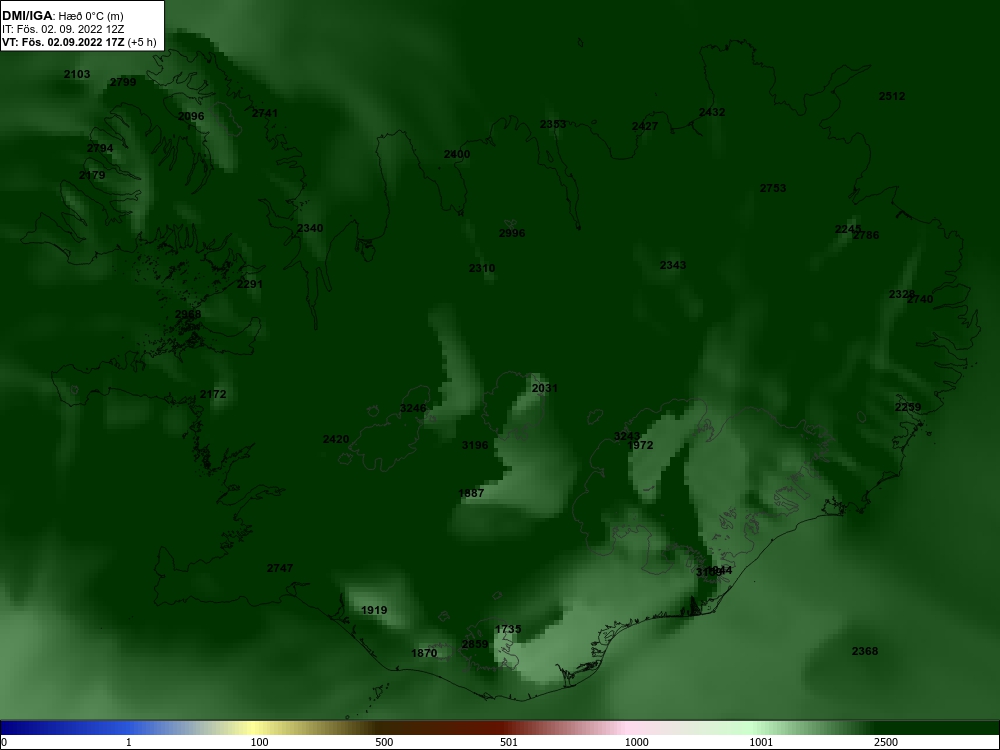Select the 2343 height label
Screen dimensions: 1000x750
pos(673,265)
